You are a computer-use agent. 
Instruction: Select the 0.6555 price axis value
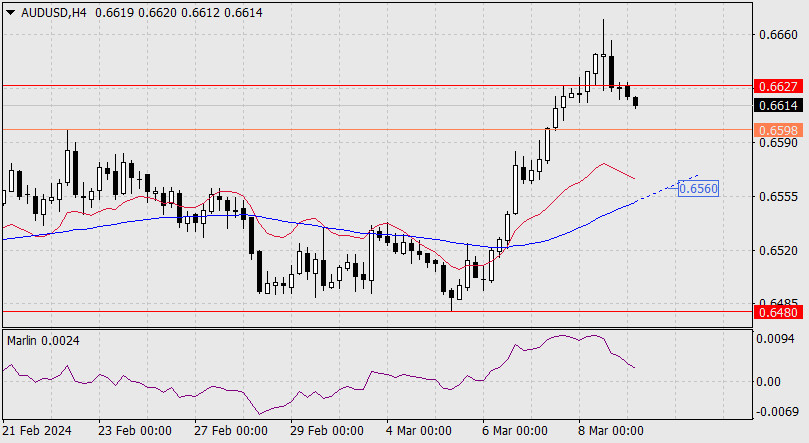pyautogui.click(x=778, y=197)
